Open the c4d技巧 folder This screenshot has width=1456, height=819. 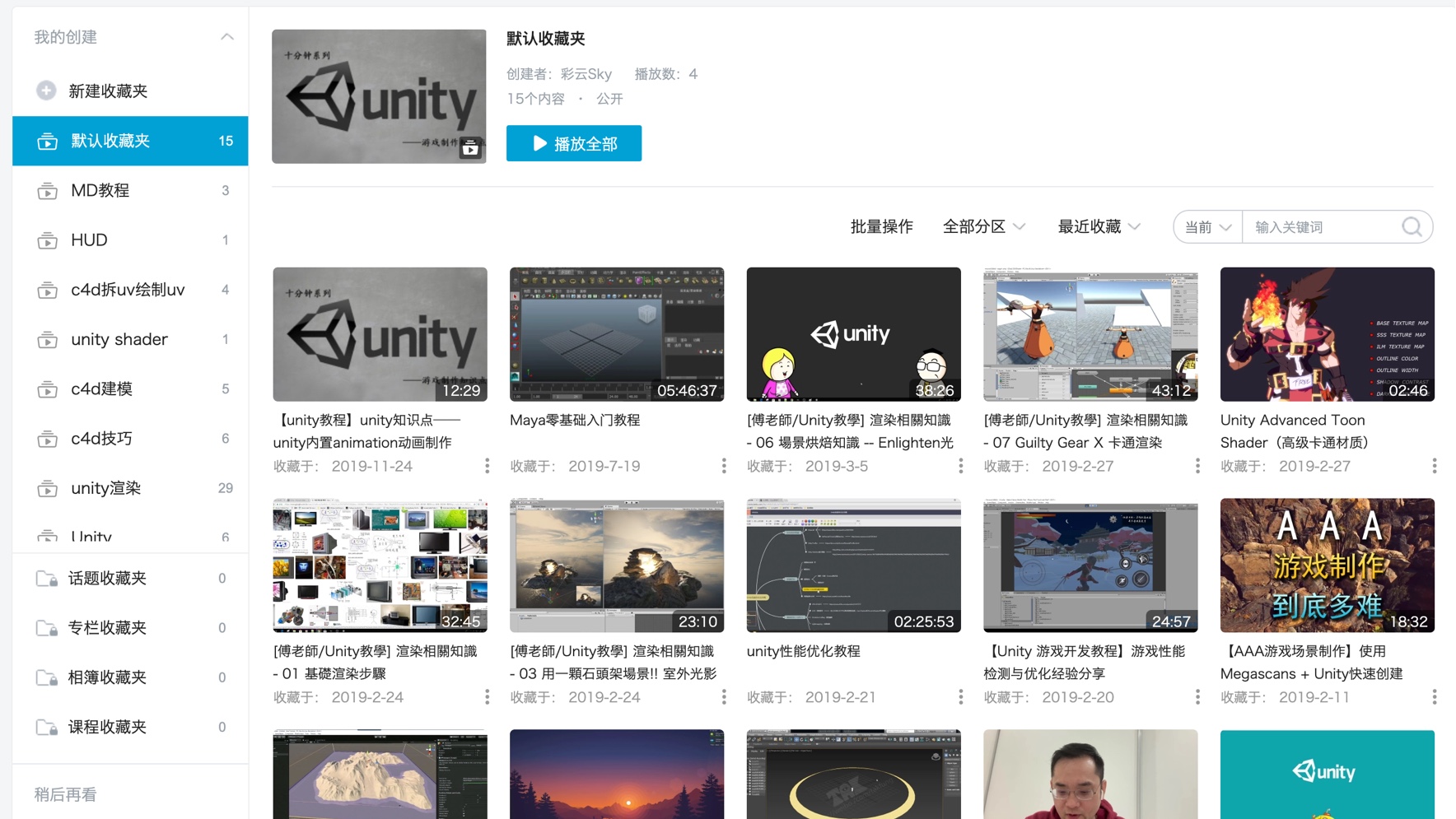[130, 439]
